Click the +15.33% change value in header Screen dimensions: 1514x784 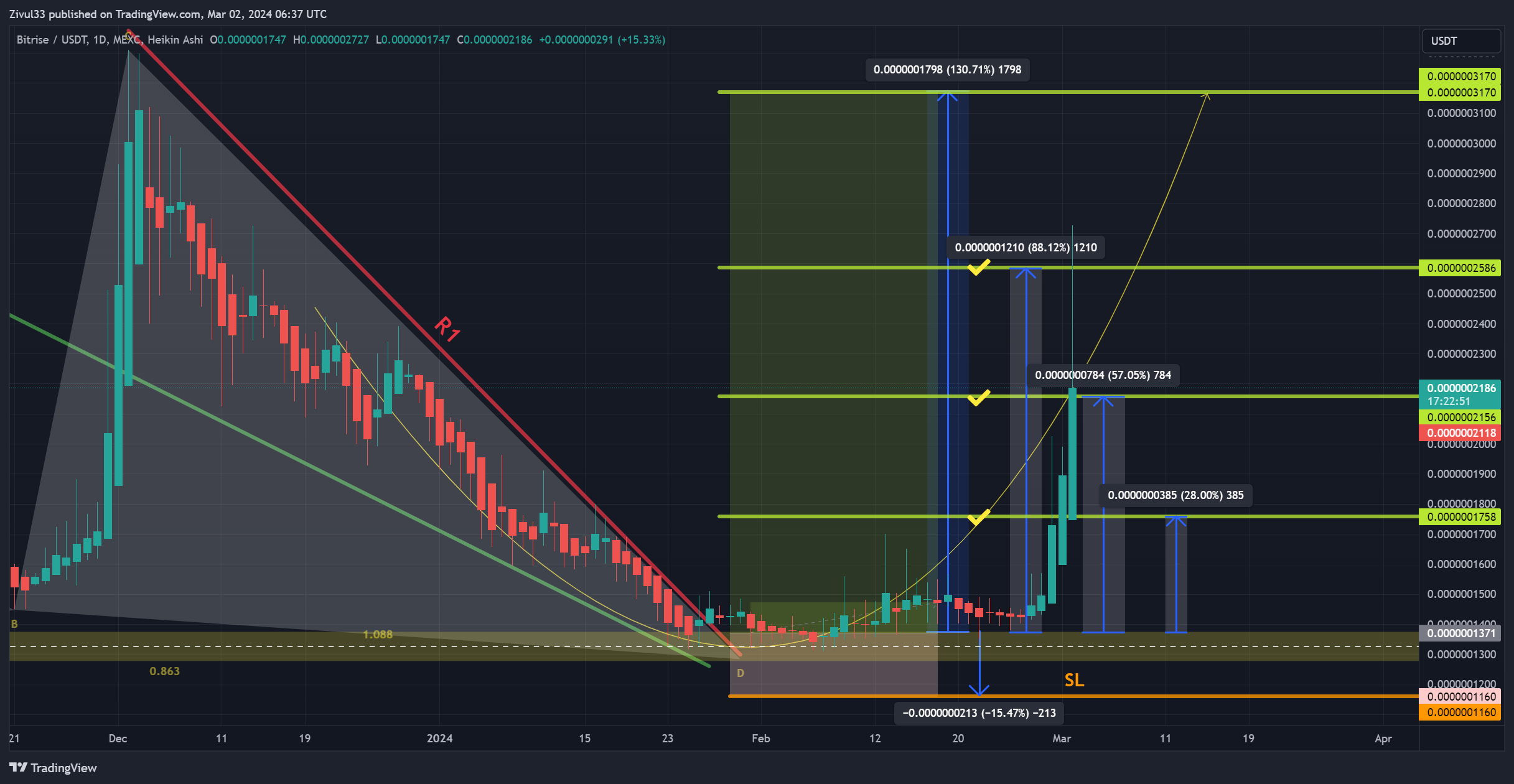click(641, 40)
